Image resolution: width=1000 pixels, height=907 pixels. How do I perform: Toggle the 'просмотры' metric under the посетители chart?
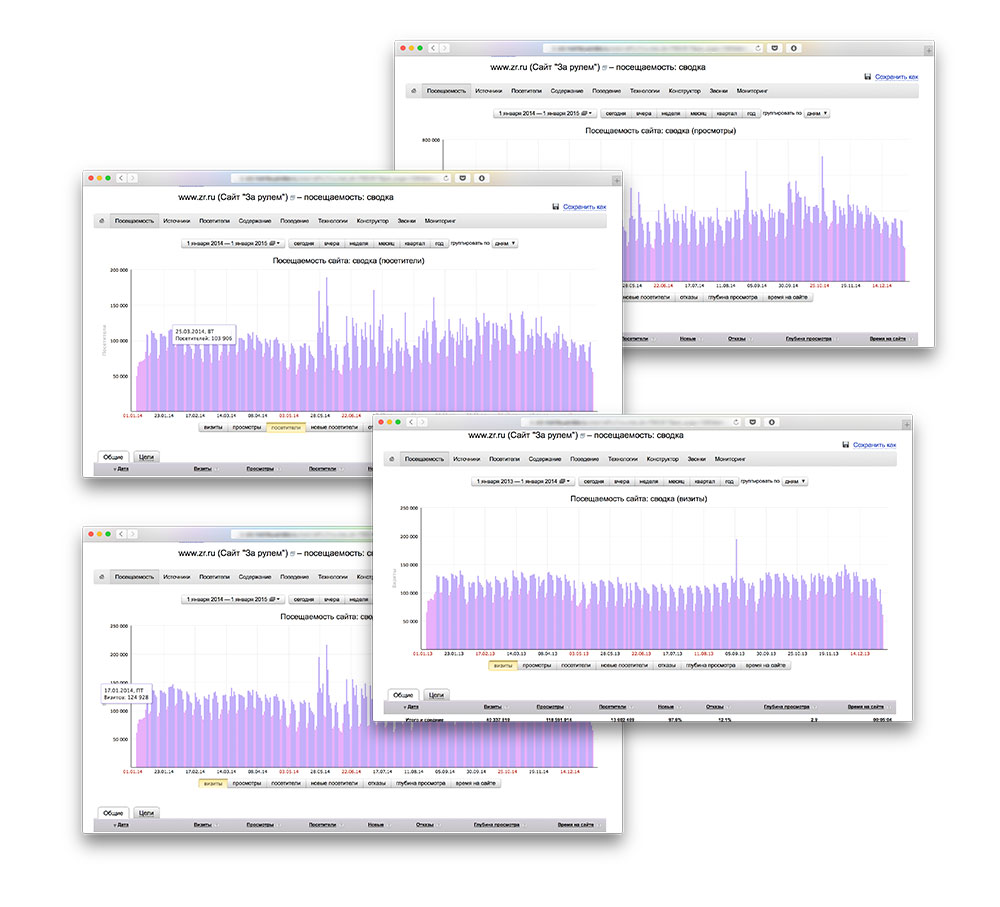coord(246,426)
